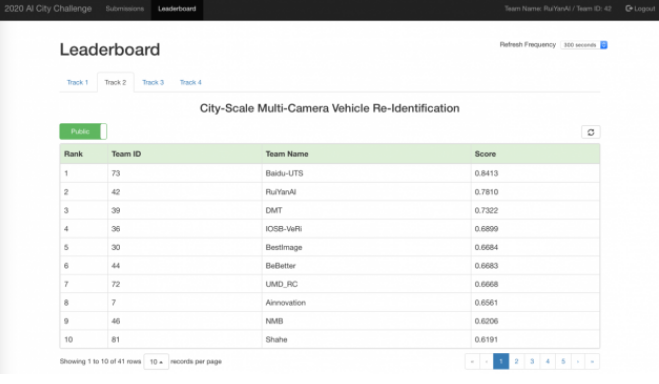Go to previous page with single-left arrow

click(487, 361)
